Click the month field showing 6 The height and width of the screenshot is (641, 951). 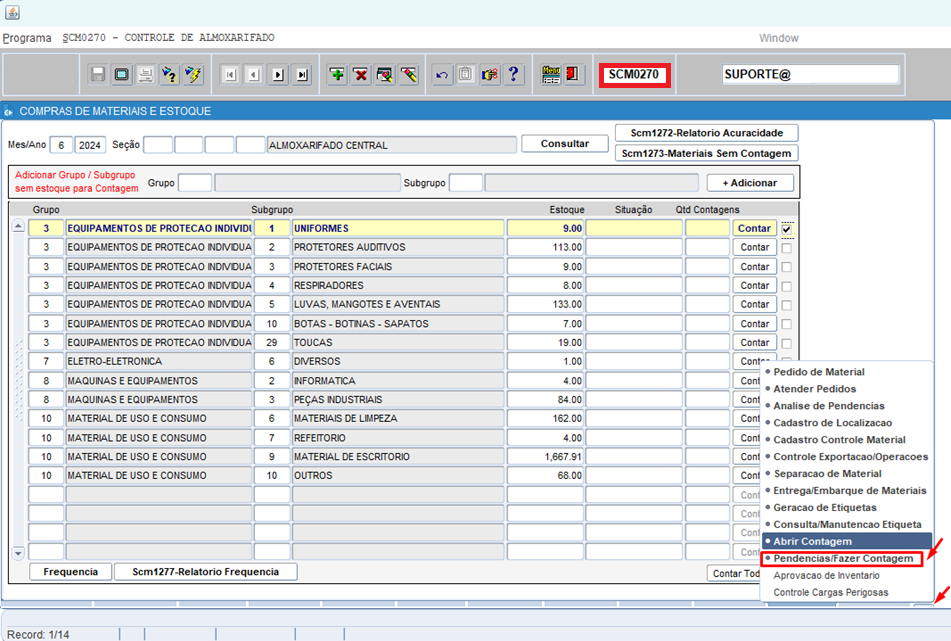click(61, 146)
